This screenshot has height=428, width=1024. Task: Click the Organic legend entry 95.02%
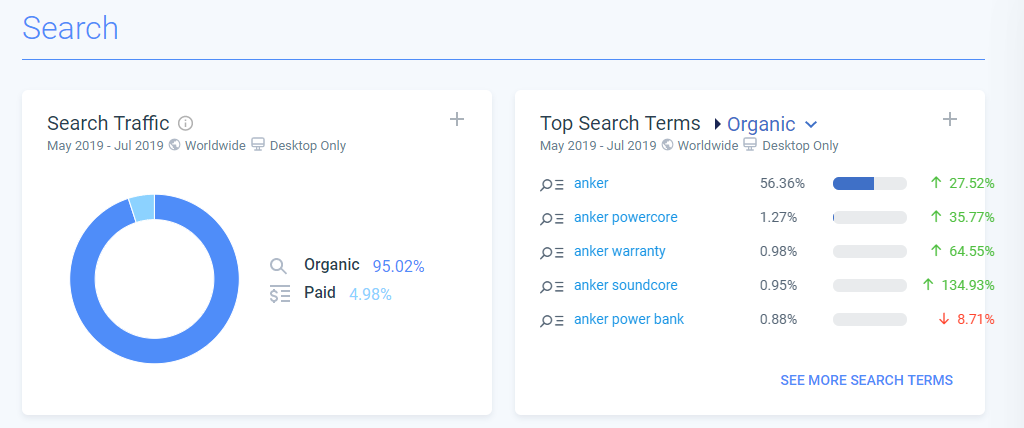(x=364, y=265)
